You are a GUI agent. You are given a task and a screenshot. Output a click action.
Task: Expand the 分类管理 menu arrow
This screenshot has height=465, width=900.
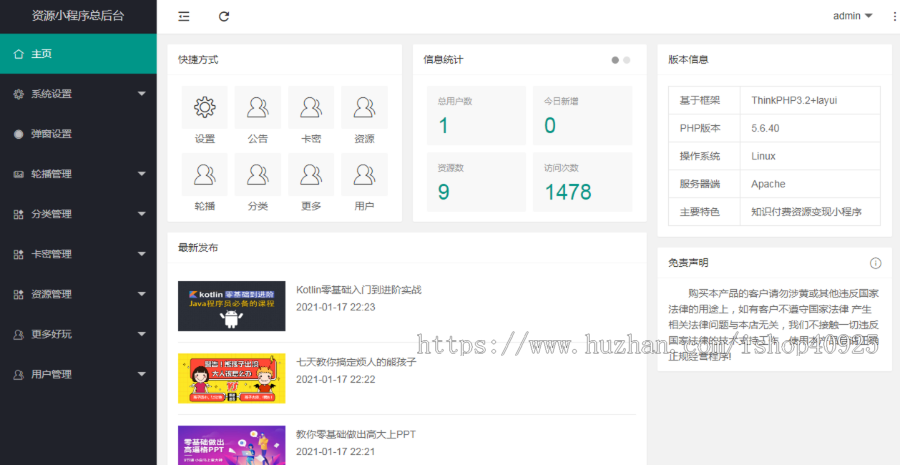pyautogui.click(x=142, y=214)
